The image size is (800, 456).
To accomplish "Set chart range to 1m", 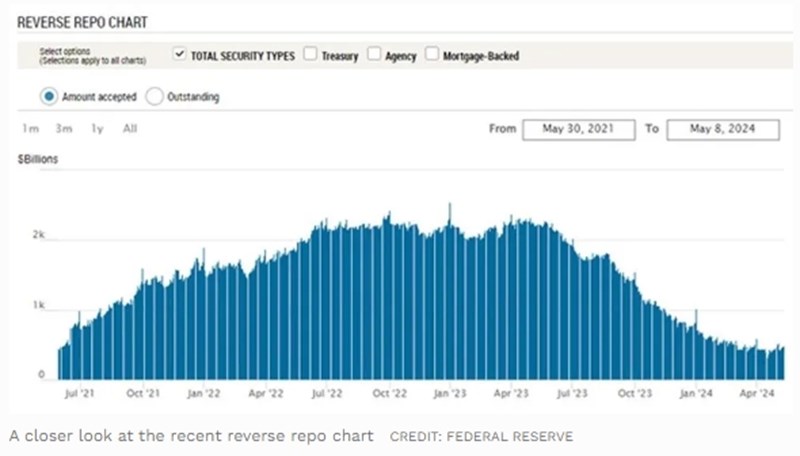I will tap(32, 128).
